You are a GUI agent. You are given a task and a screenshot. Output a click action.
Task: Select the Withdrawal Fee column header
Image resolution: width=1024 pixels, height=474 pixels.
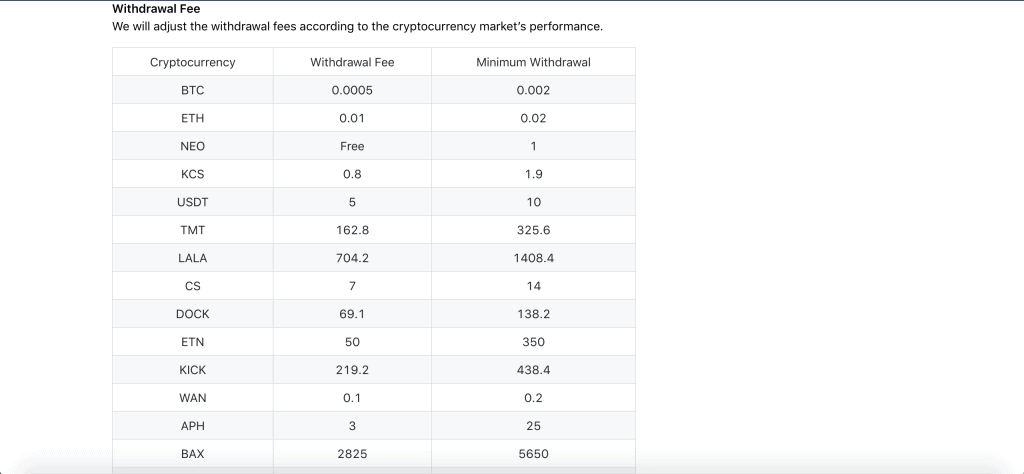click(x=352, y=62)
